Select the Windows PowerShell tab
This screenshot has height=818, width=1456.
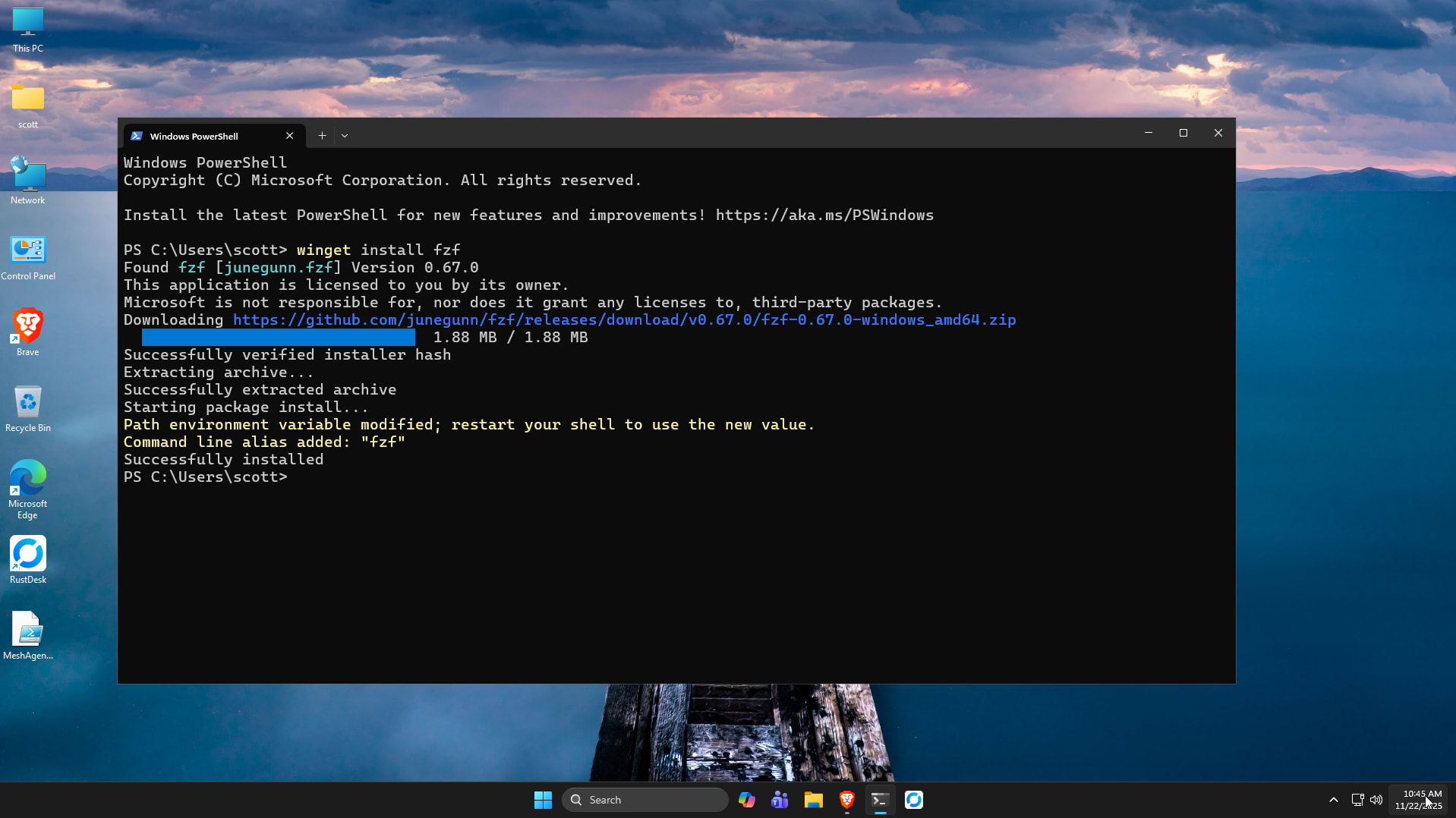[x=194, y=136]
